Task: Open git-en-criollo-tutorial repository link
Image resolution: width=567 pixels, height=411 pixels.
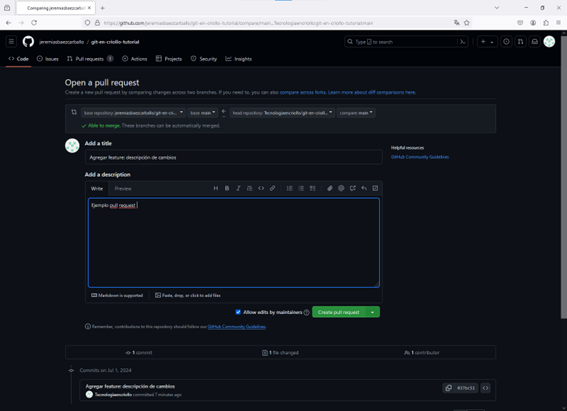Action: coord(115,42)
